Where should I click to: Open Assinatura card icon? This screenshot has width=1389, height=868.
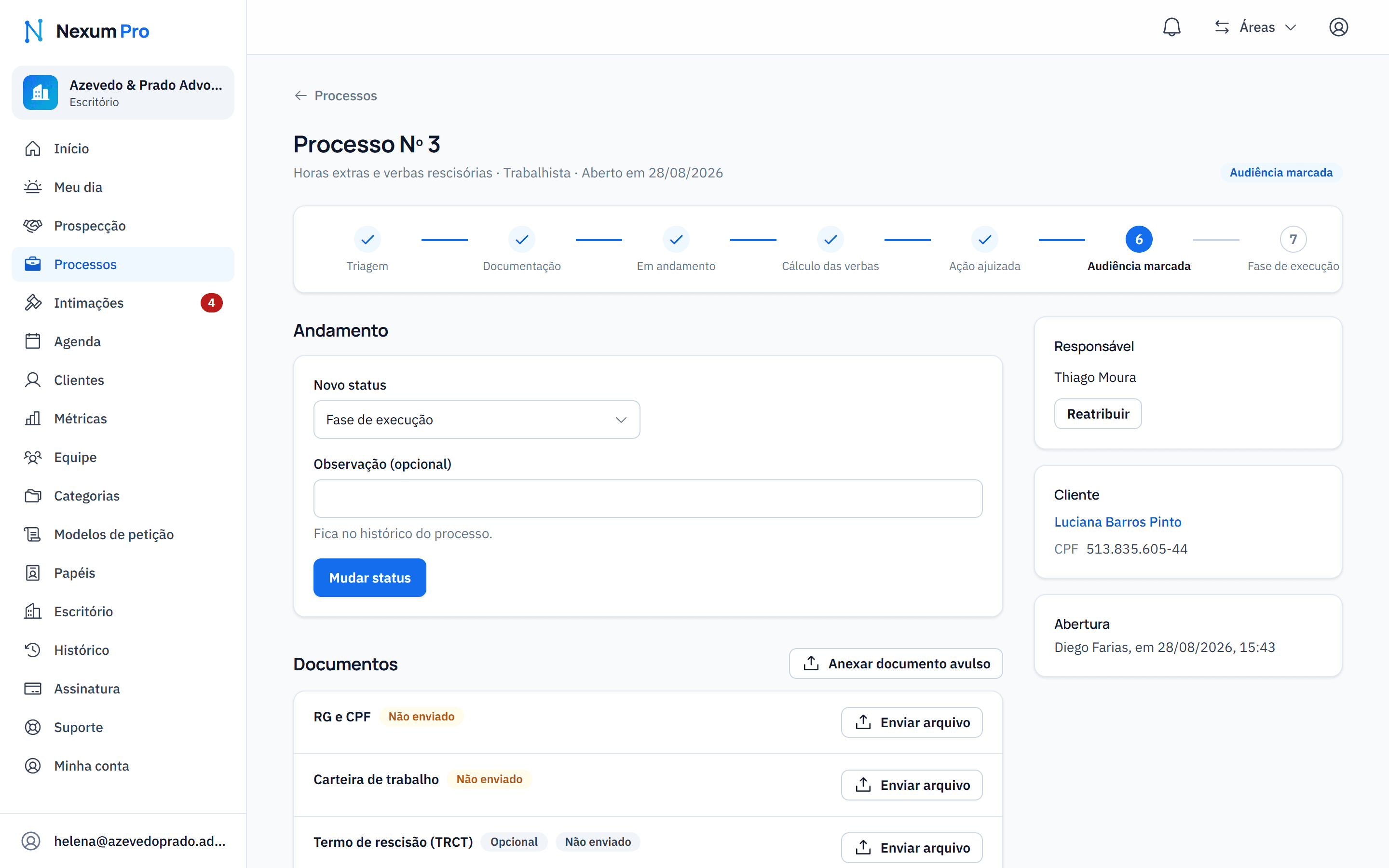click(x=33, y=688)
